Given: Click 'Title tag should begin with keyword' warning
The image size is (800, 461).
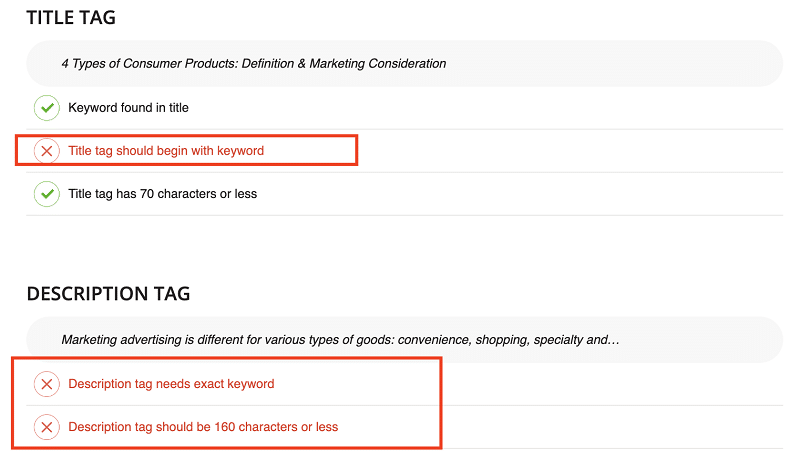Looking at the screenshot, I should point(166,151).
